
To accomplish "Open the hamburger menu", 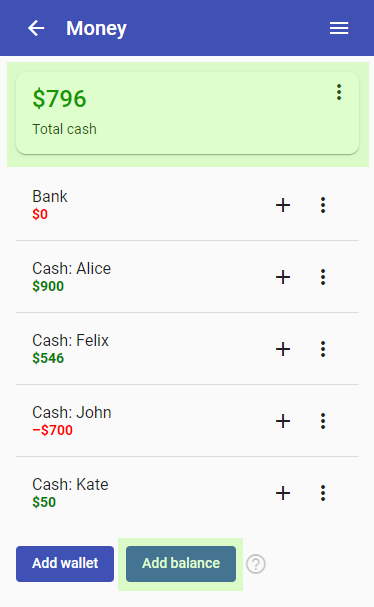I will click(x=339, y=28).
